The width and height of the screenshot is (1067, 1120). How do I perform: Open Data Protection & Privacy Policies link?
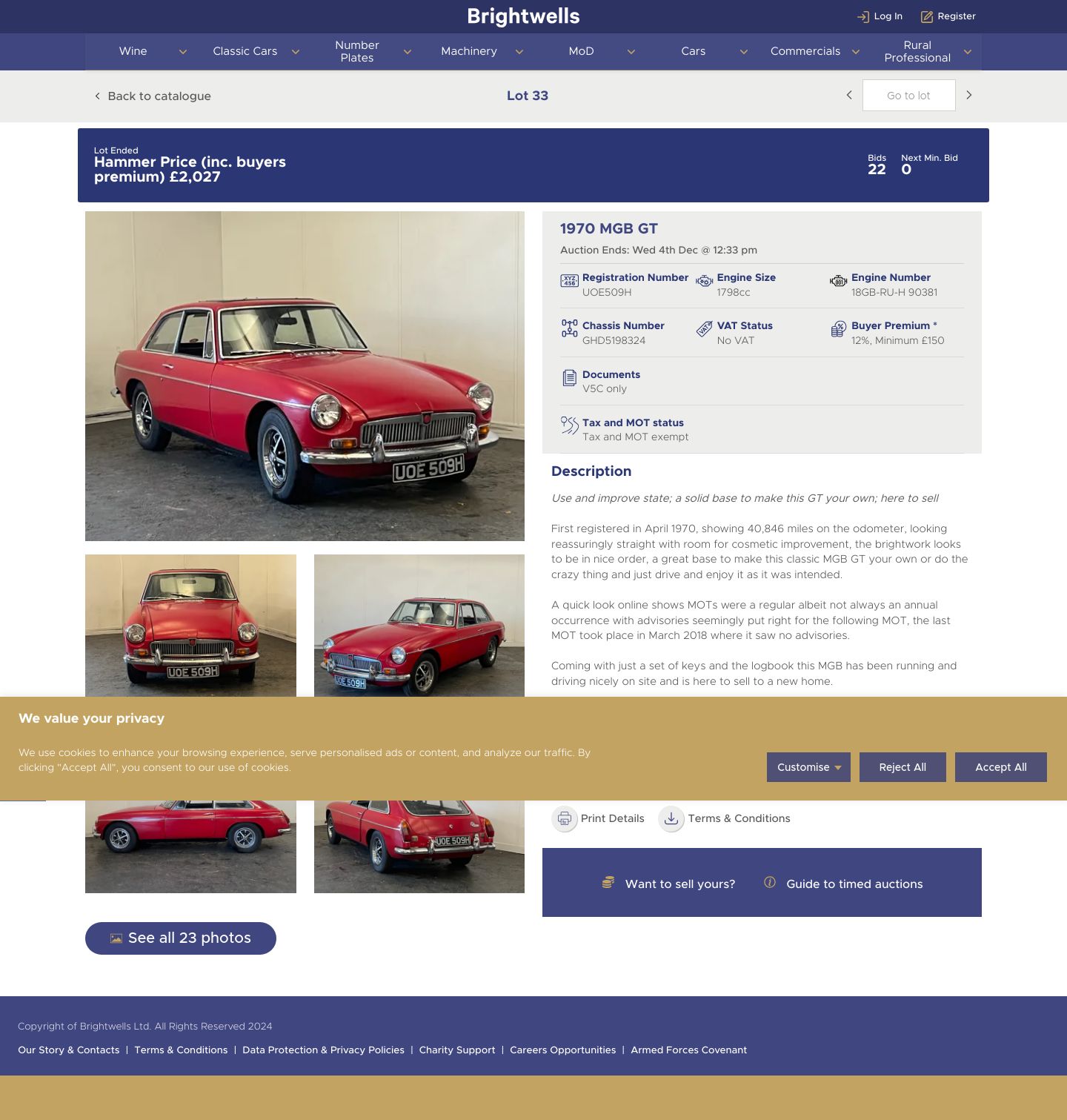(x=323, y=1050)
